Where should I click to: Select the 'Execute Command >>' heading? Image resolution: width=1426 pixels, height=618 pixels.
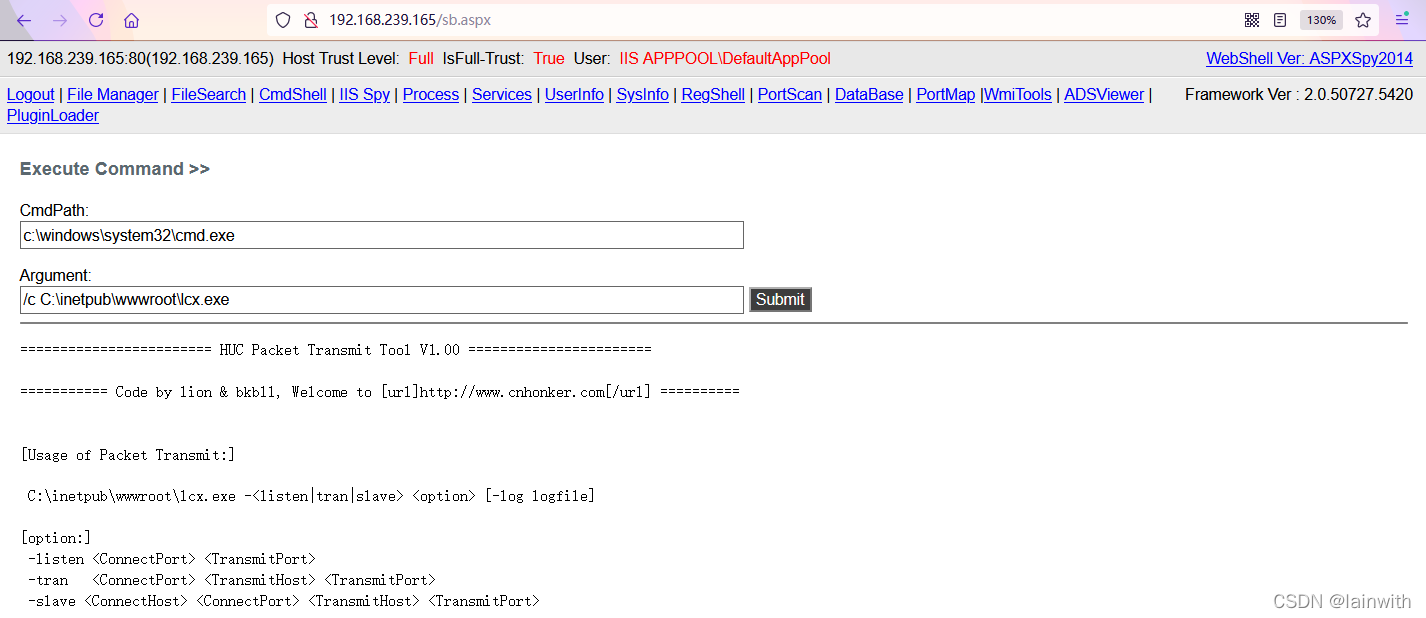tap(115, 169)
